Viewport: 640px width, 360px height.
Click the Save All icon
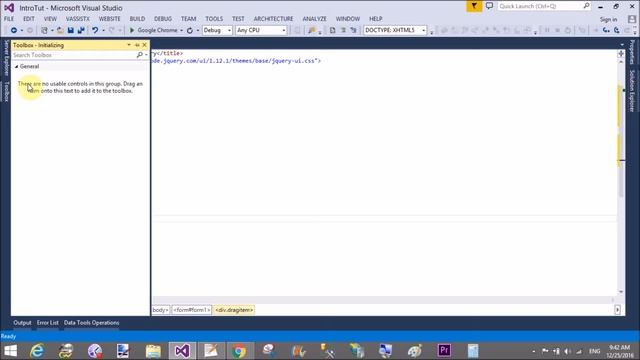(81, 30)
